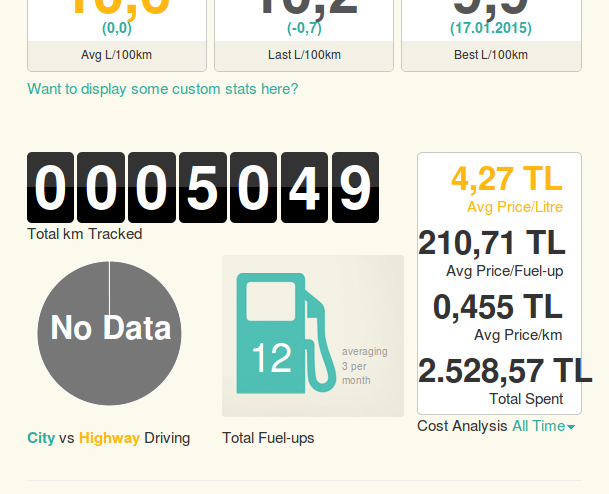
Task: Click the No Data pie chart
Action: 109,333
